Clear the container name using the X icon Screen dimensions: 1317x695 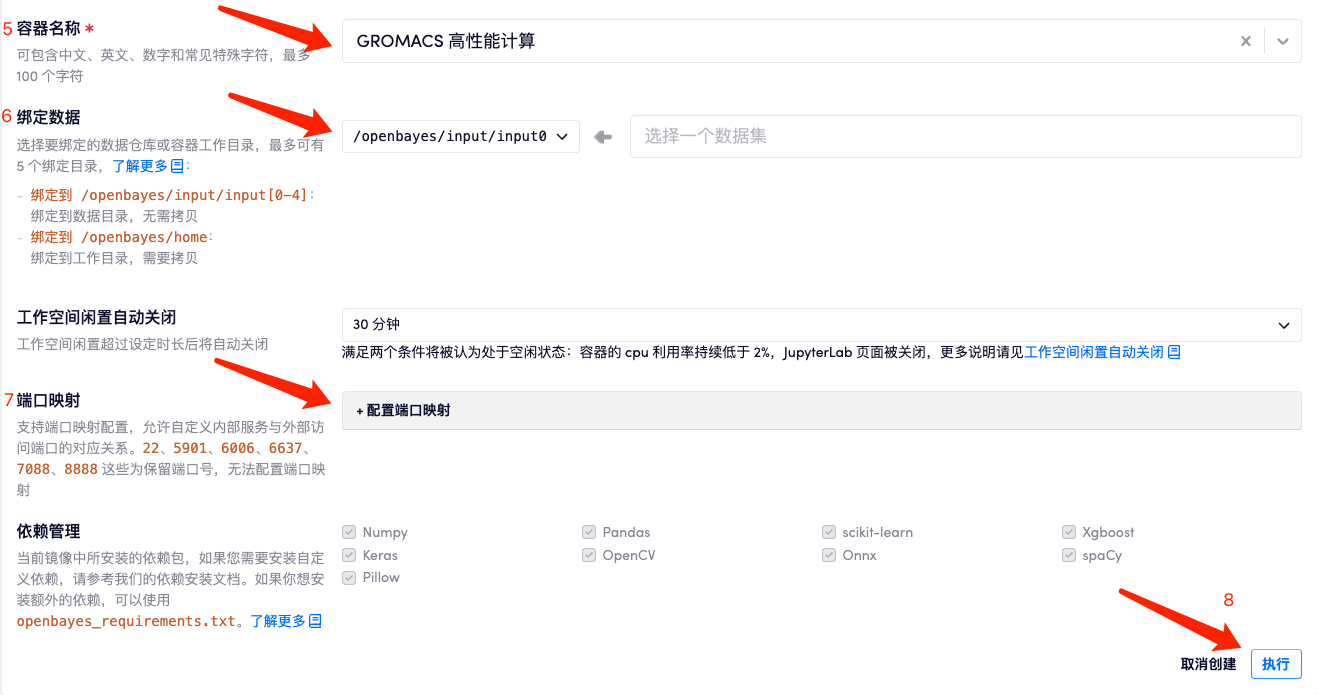coord(1245,41)
